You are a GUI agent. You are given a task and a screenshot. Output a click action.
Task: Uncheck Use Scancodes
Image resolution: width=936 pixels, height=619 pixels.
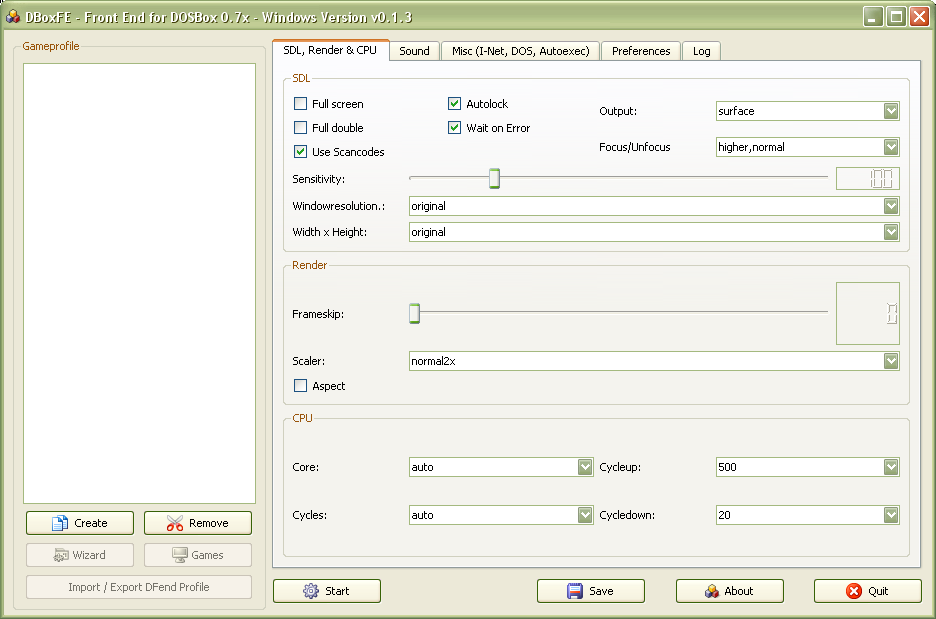tap(300, 152)
